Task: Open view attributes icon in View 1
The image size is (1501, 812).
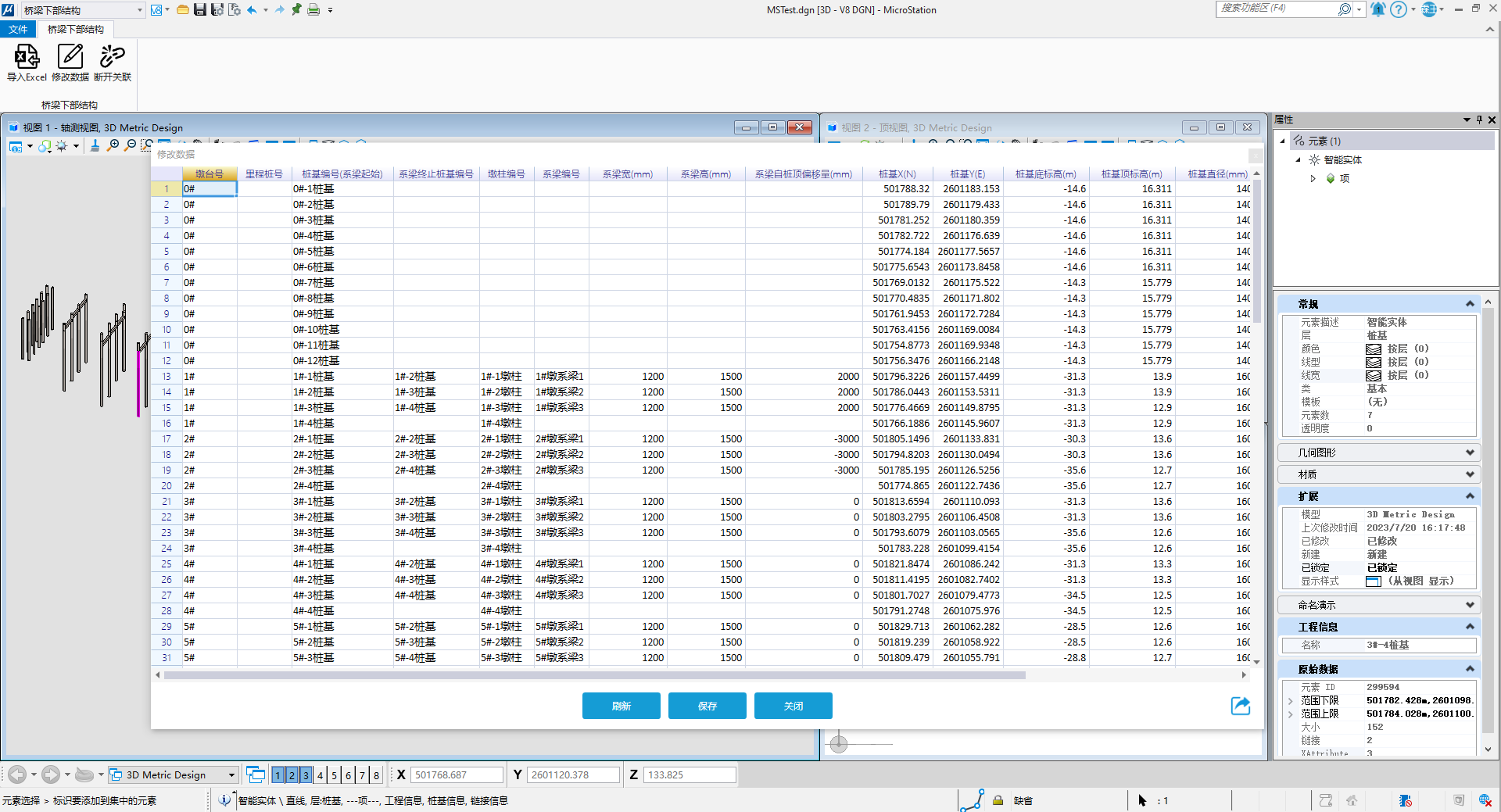Action: 16,146
